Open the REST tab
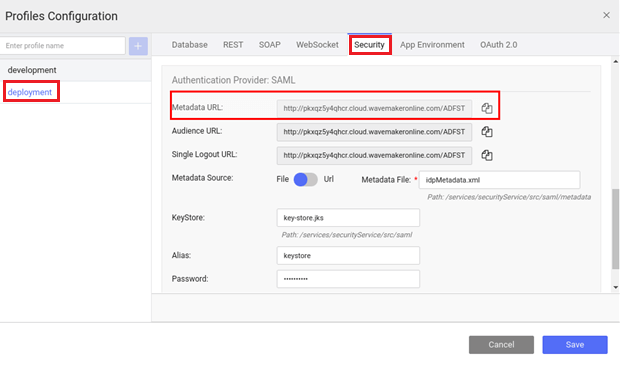Image resolution: width=620 pixels, height=367 pixels. tap(233, 45)
